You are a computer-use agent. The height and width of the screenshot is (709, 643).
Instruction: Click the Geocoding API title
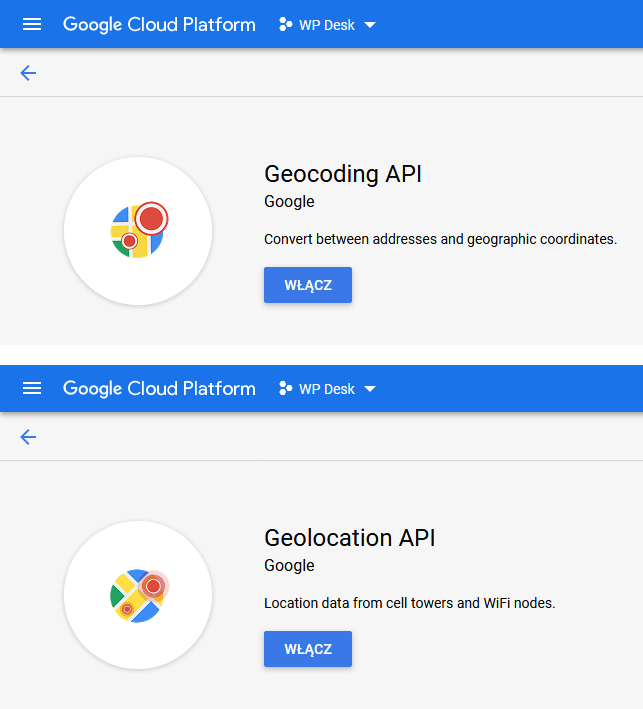click(343, 175)
